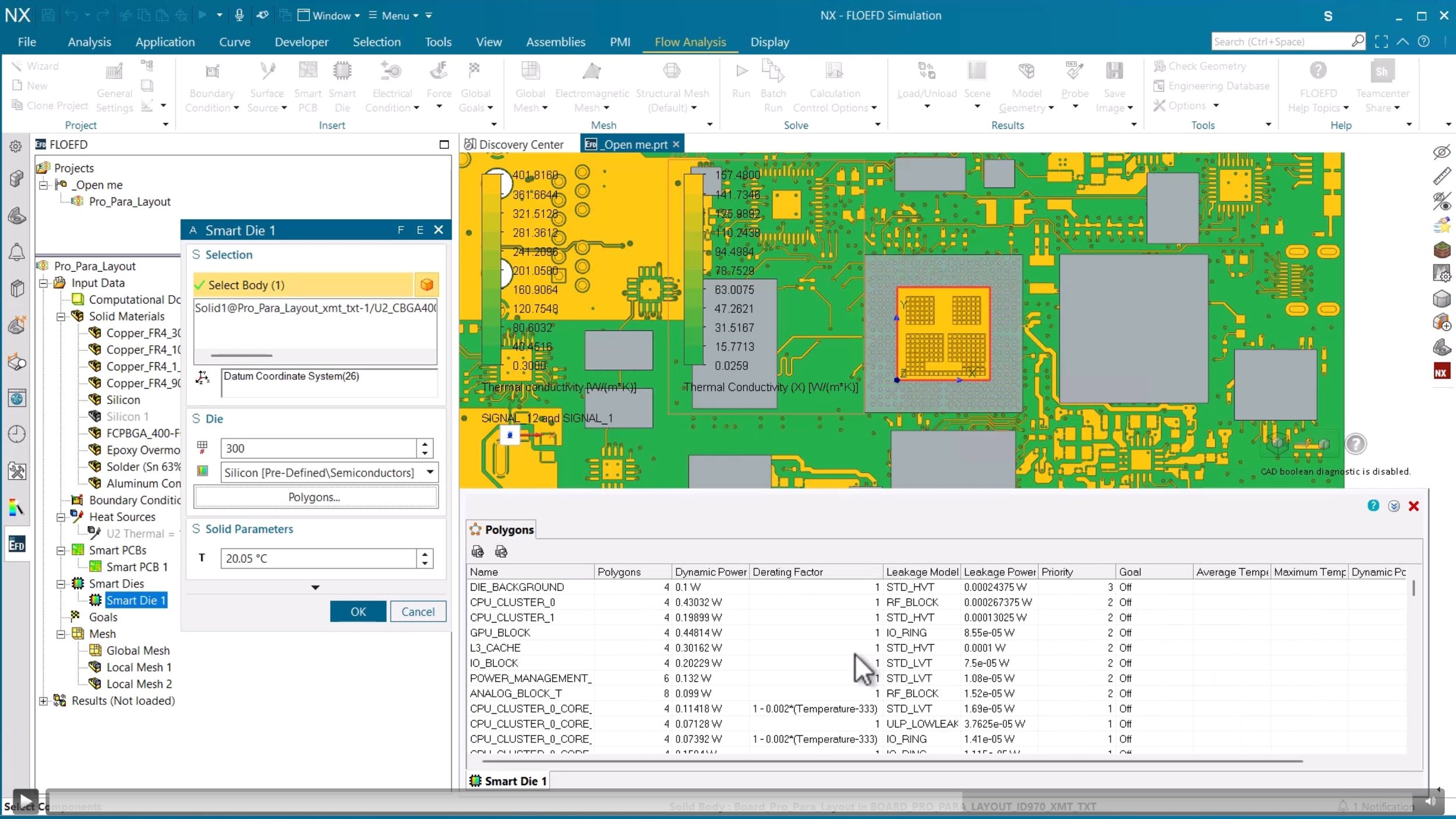Collapse the Die section header
Image resolution: width=1456 pixels, height=819 pixels.
pyautogui.click(x=196, y=419)
